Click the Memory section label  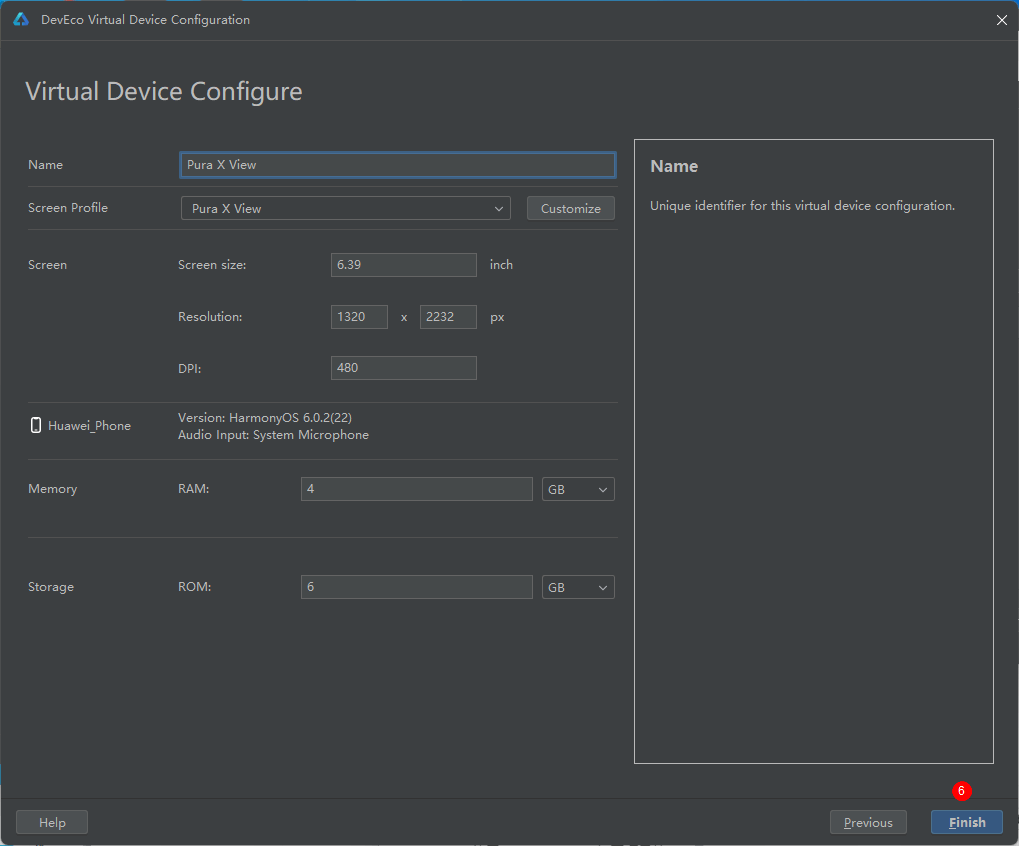(53, 489)
